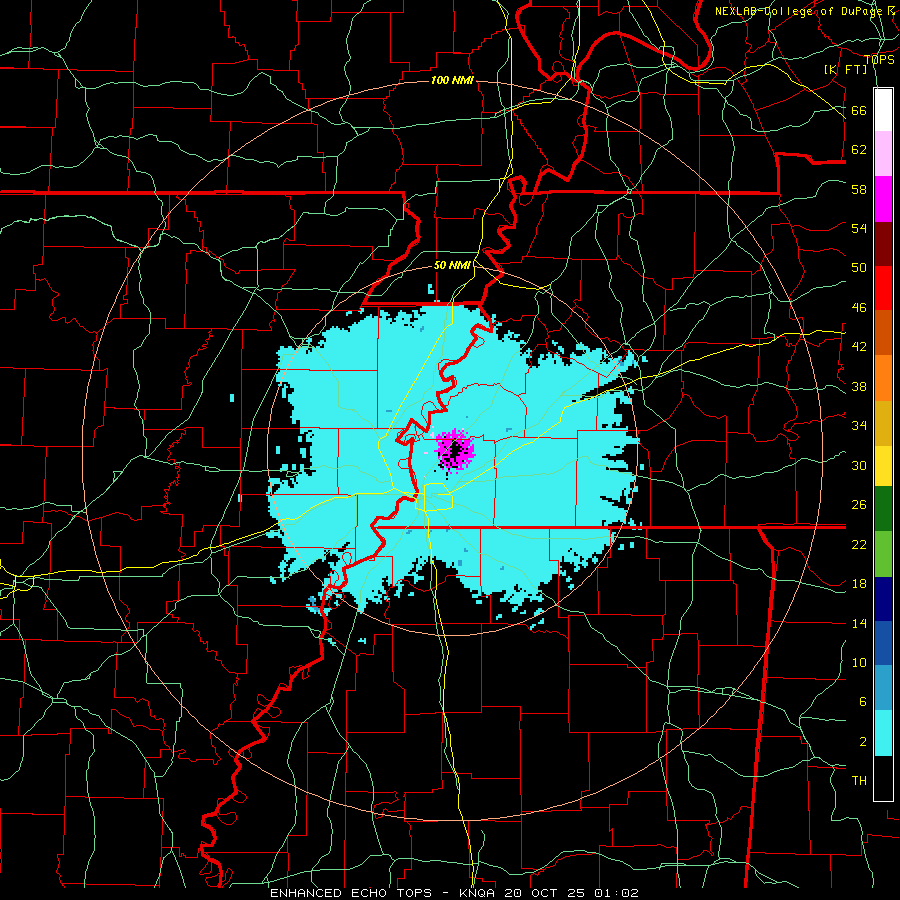Click the 50 NMI range ring label

click(x=452, y=265)
